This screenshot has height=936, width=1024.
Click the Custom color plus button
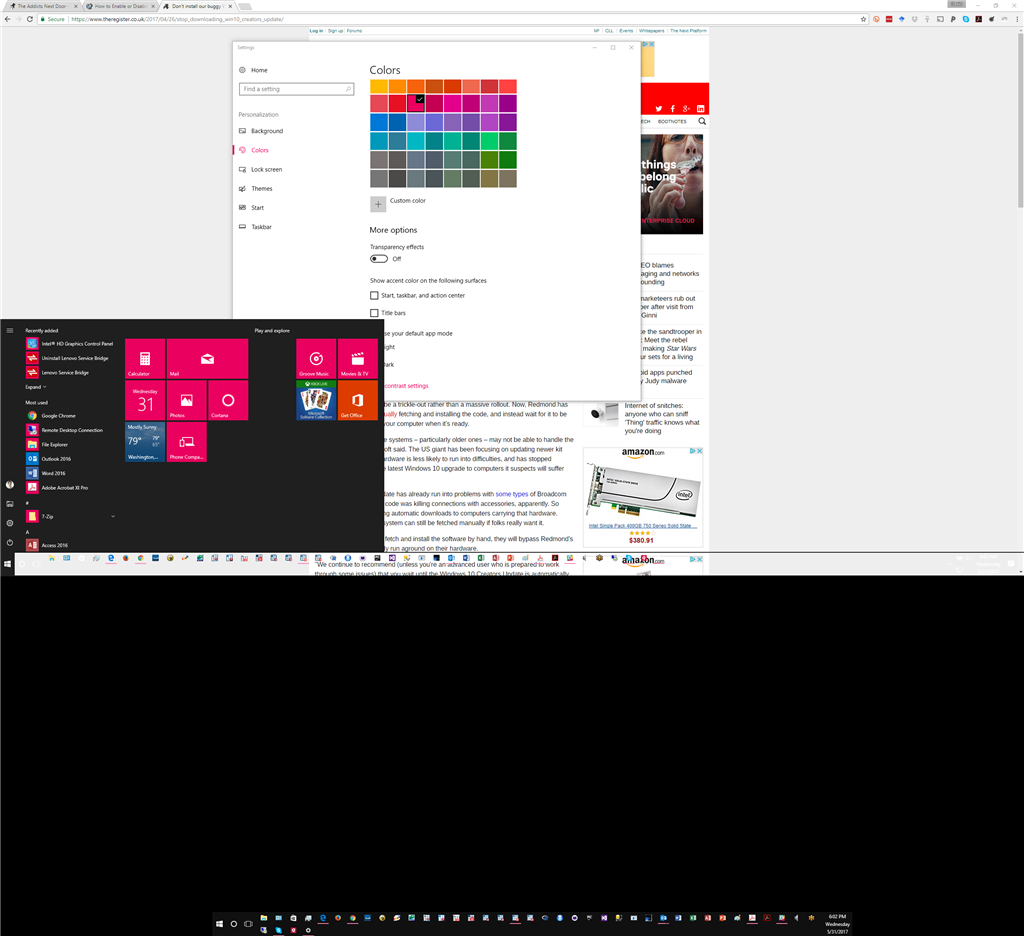pos(378,204)
